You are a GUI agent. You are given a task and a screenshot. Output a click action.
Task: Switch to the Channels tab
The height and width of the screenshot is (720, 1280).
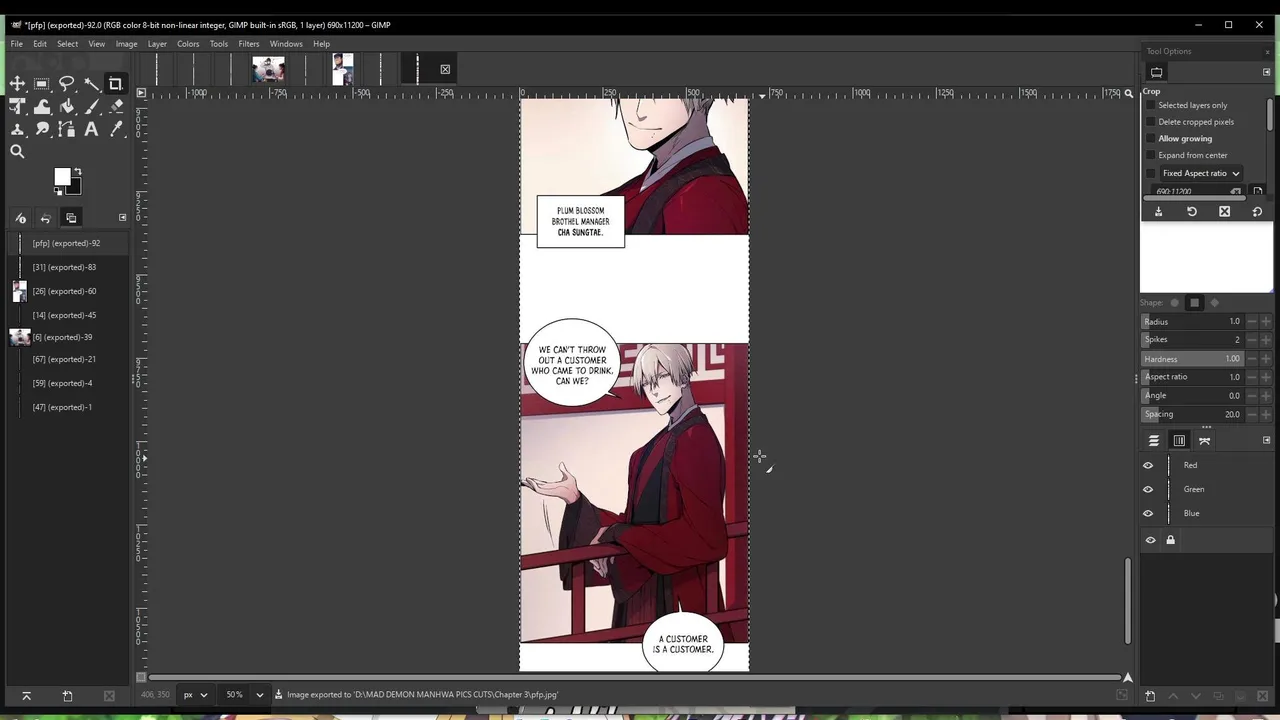1179,441
